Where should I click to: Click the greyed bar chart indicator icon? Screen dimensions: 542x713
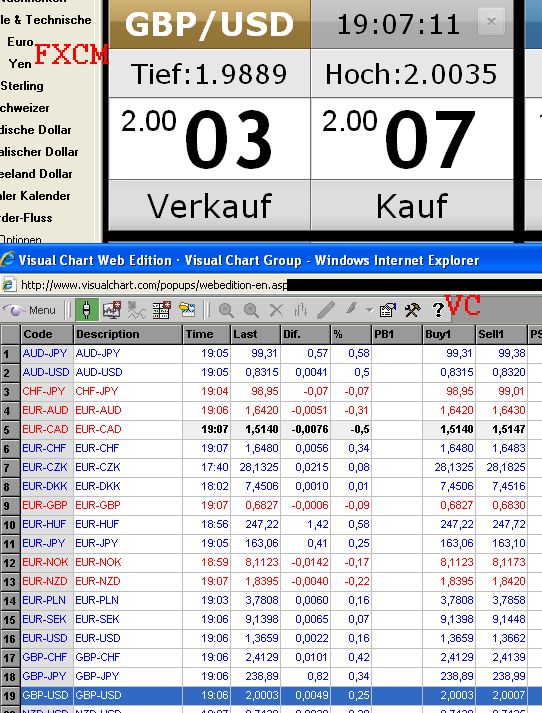[301, 310]
